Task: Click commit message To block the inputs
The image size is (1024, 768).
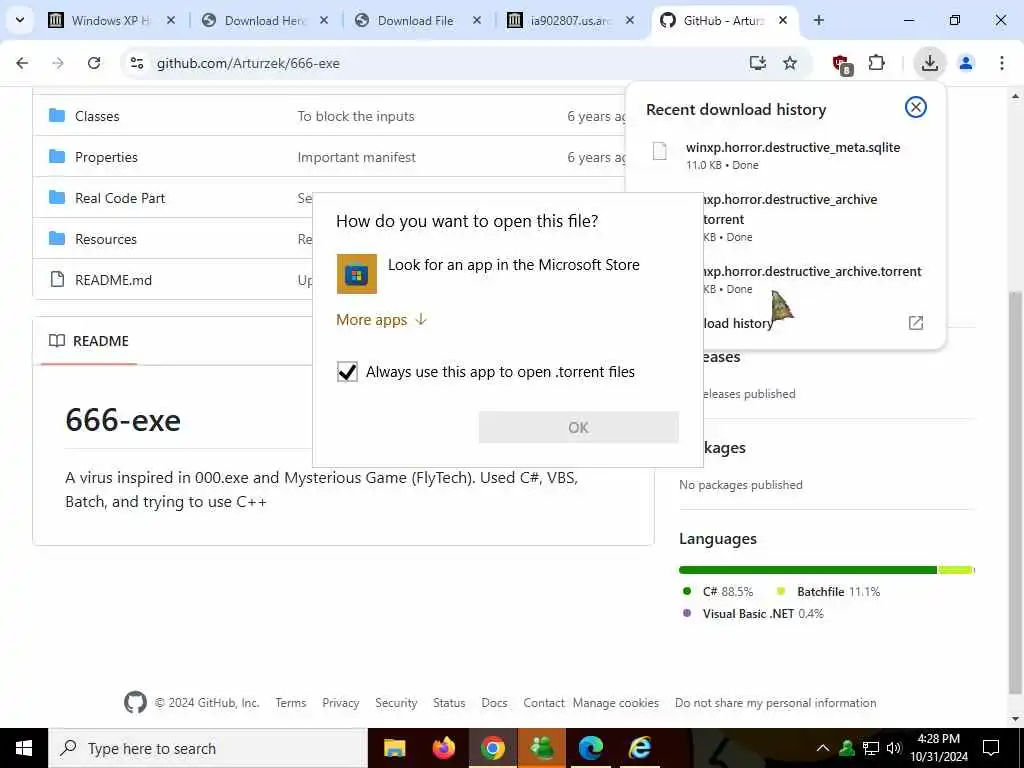Action: 356,116
